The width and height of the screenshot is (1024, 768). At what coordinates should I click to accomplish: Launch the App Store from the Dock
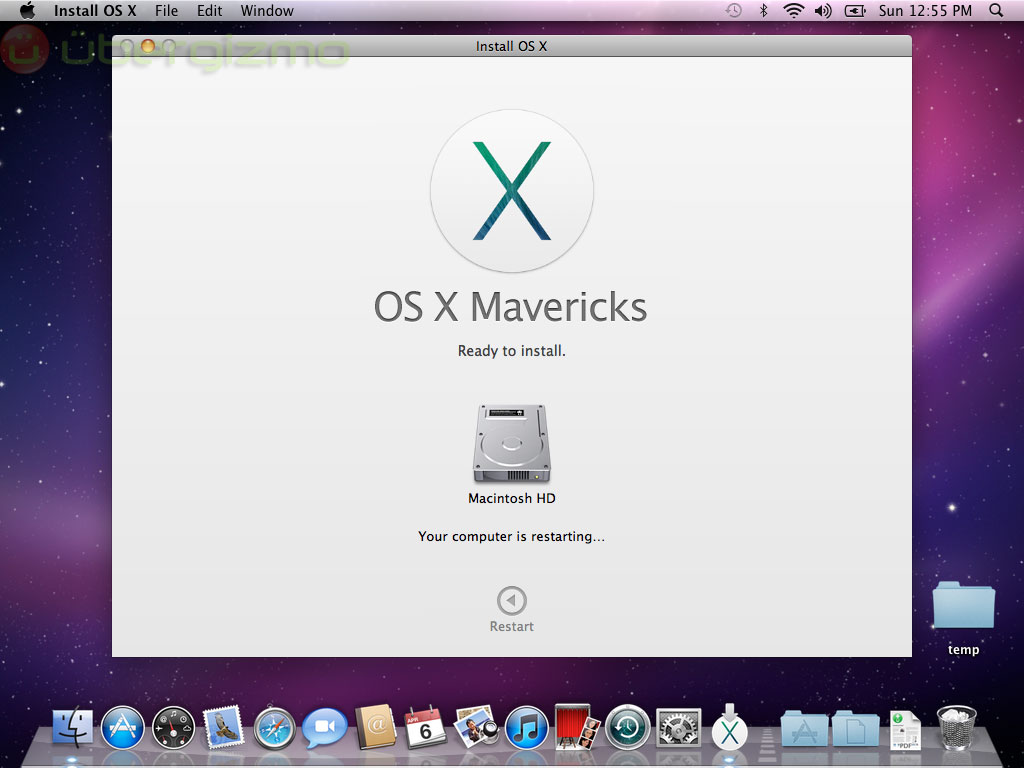[123, 728]
